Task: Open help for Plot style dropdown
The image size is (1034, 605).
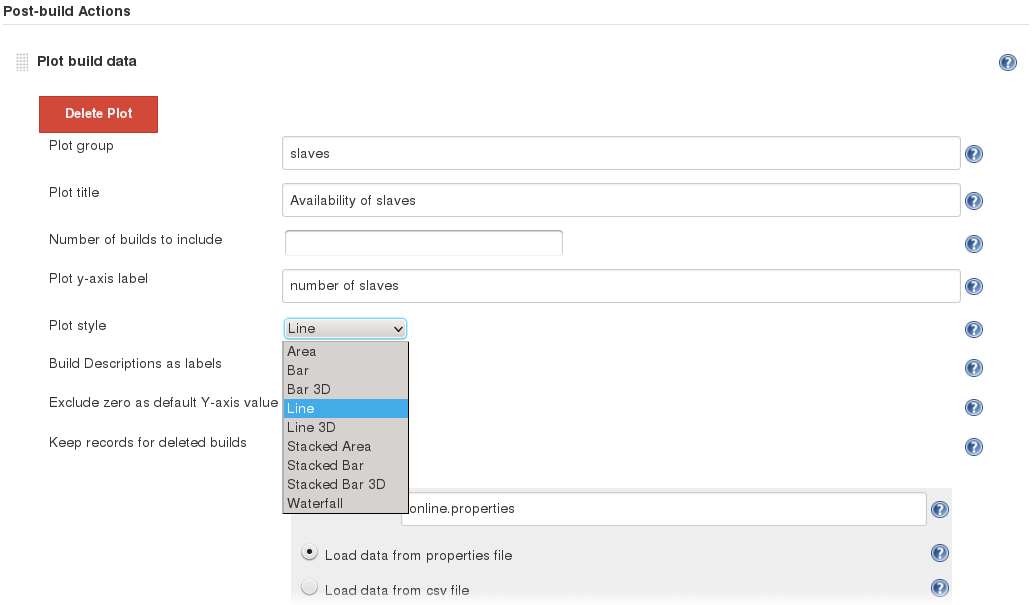Action: (x=974, y=330)
